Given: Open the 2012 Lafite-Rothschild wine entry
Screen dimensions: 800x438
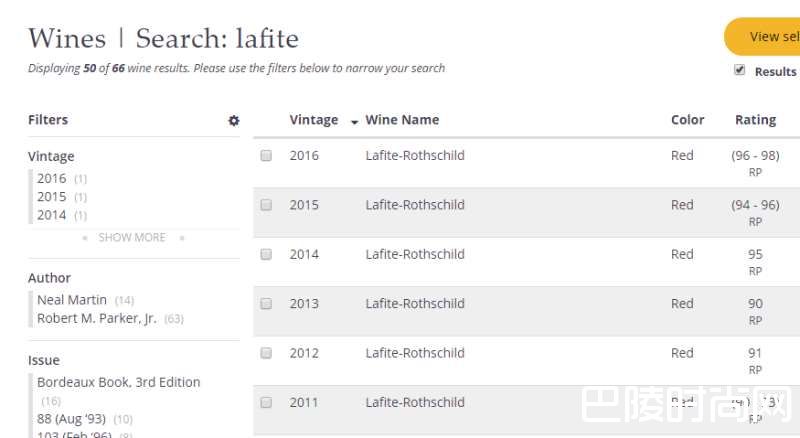Looking at the screenshot, I should point(415,353).
